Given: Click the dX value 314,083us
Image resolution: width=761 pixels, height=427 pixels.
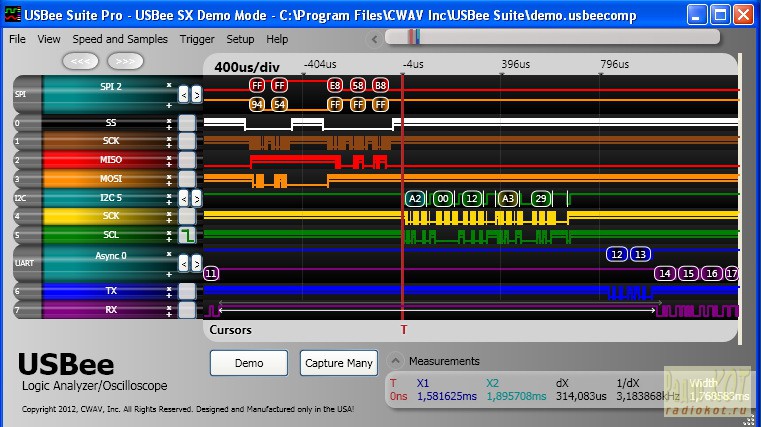Looking at the screenshot, I should click(x=581, y=396).
